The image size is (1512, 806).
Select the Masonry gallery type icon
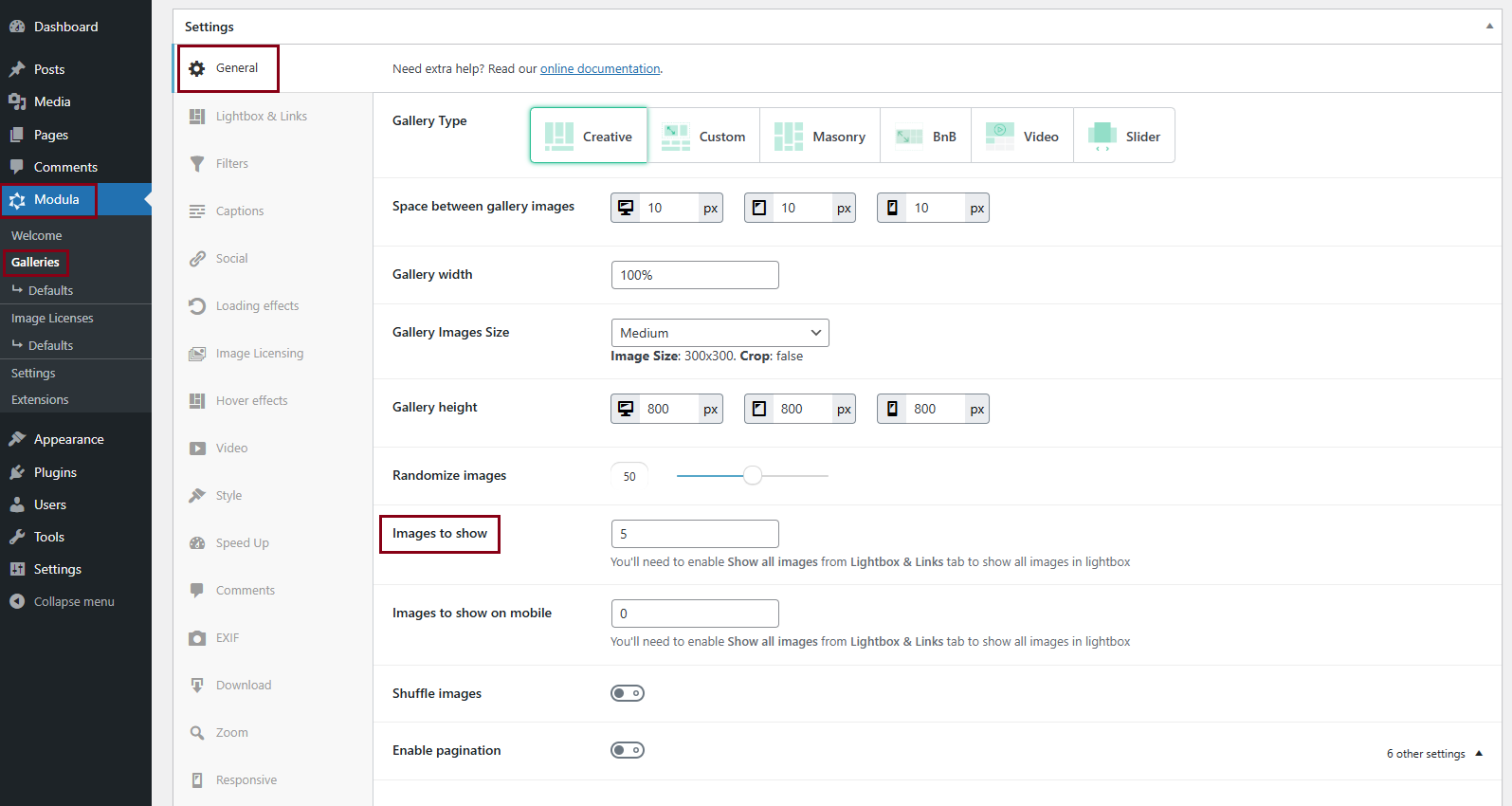[x=788, y=137]
